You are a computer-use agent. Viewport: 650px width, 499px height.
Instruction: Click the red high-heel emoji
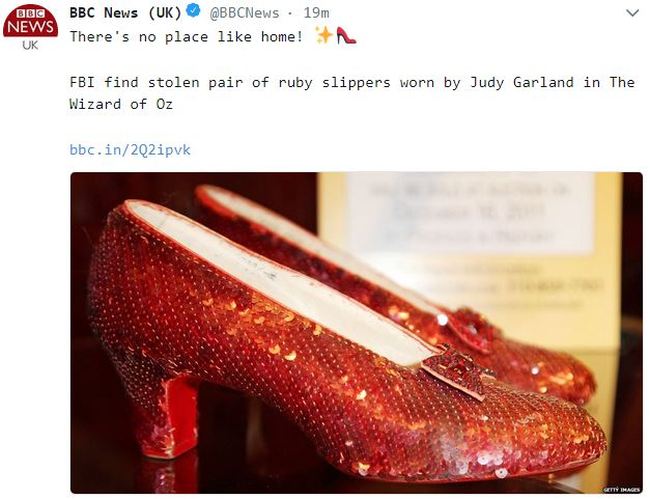click(x=346, y=36)
